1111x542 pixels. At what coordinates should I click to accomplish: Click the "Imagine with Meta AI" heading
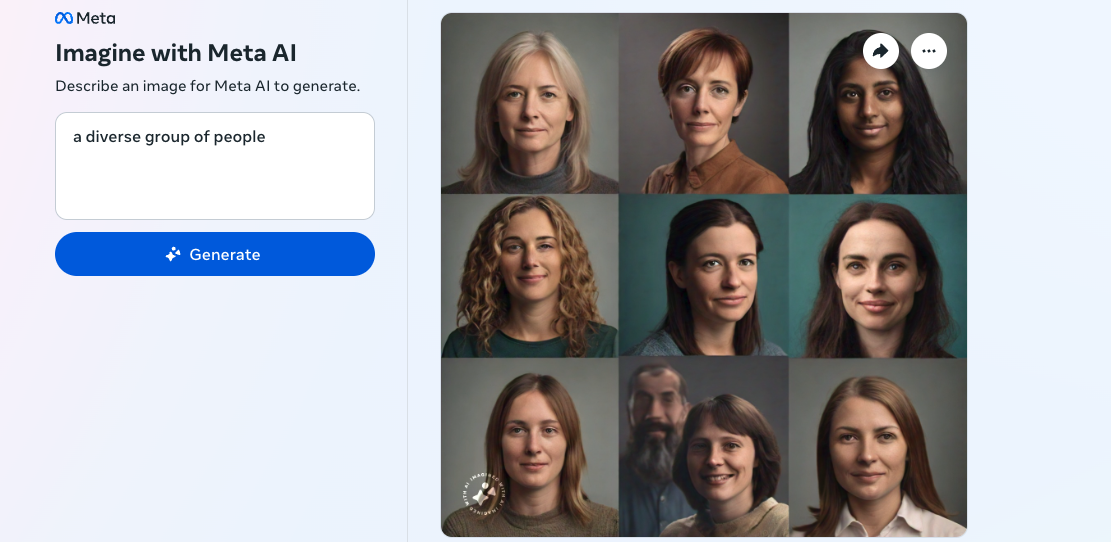(x=176, y=53)
